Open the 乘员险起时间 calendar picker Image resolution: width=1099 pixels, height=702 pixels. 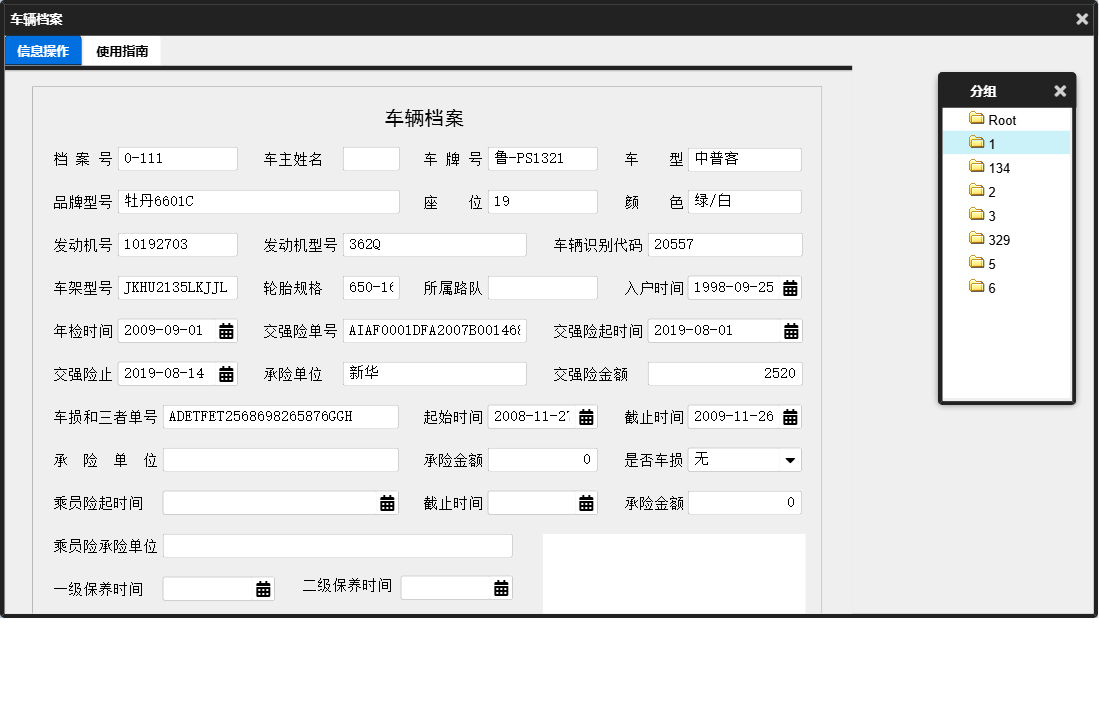tap(388, 503)
